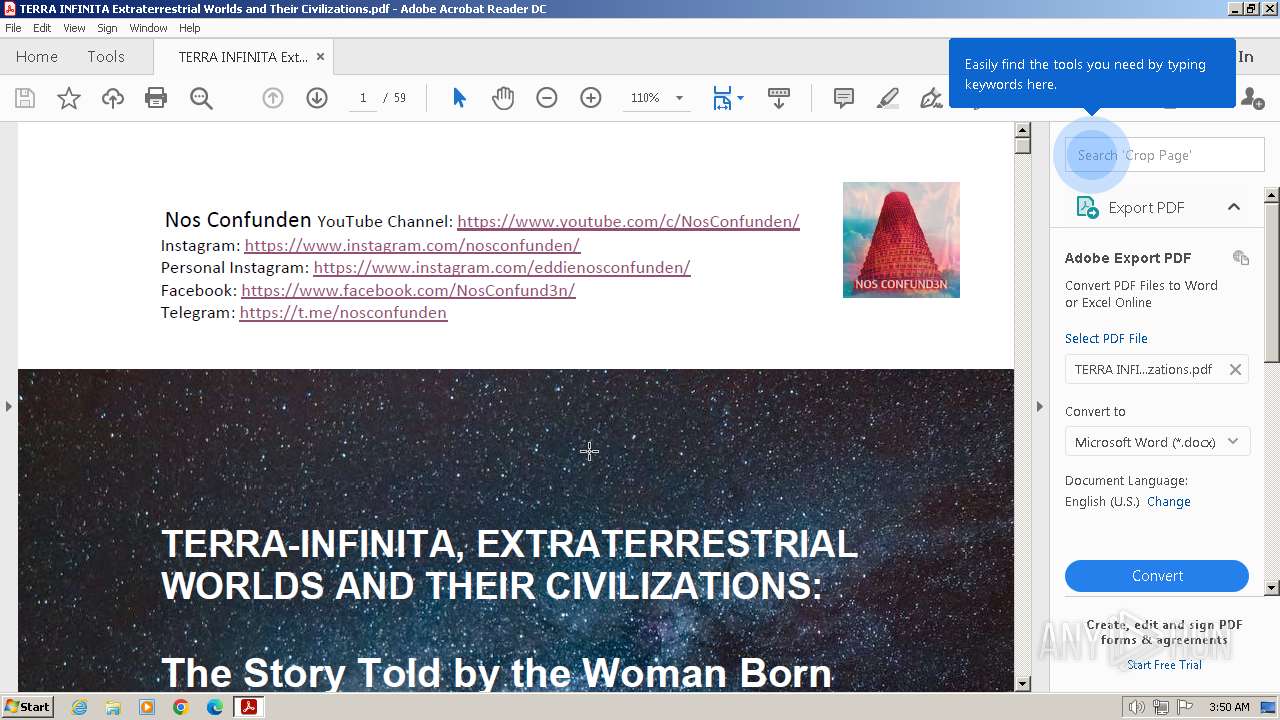
Task: Open the Sign document pen icon
Action: (931, 98)
